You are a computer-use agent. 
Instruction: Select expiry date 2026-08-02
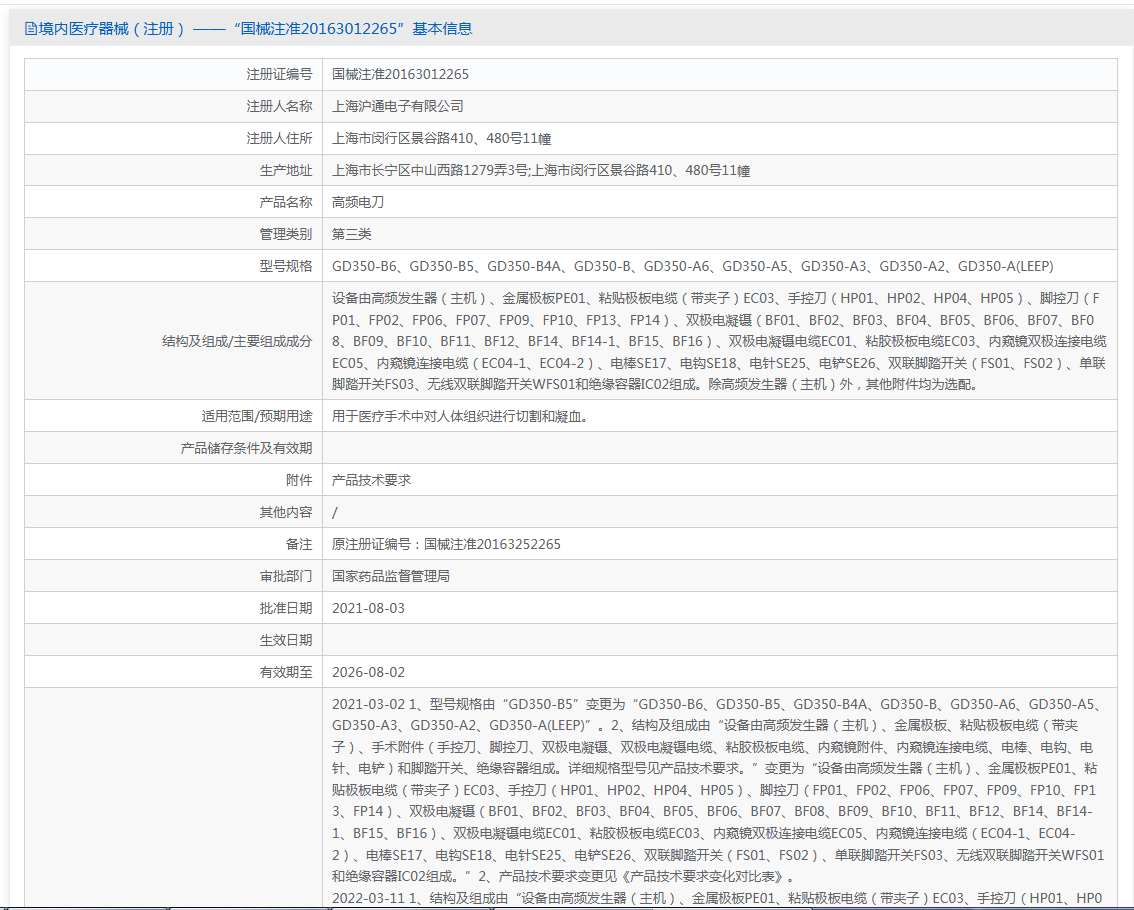click(368, 672)
